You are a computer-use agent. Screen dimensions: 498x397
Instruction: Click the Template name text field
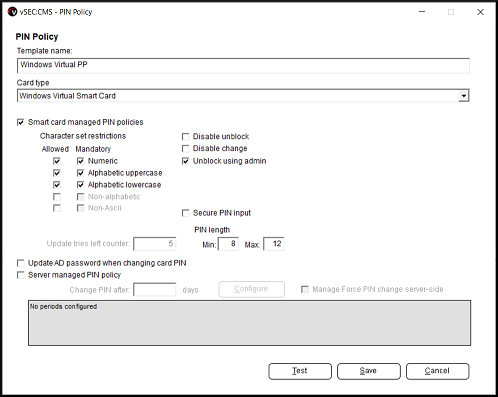pos(243,65)
